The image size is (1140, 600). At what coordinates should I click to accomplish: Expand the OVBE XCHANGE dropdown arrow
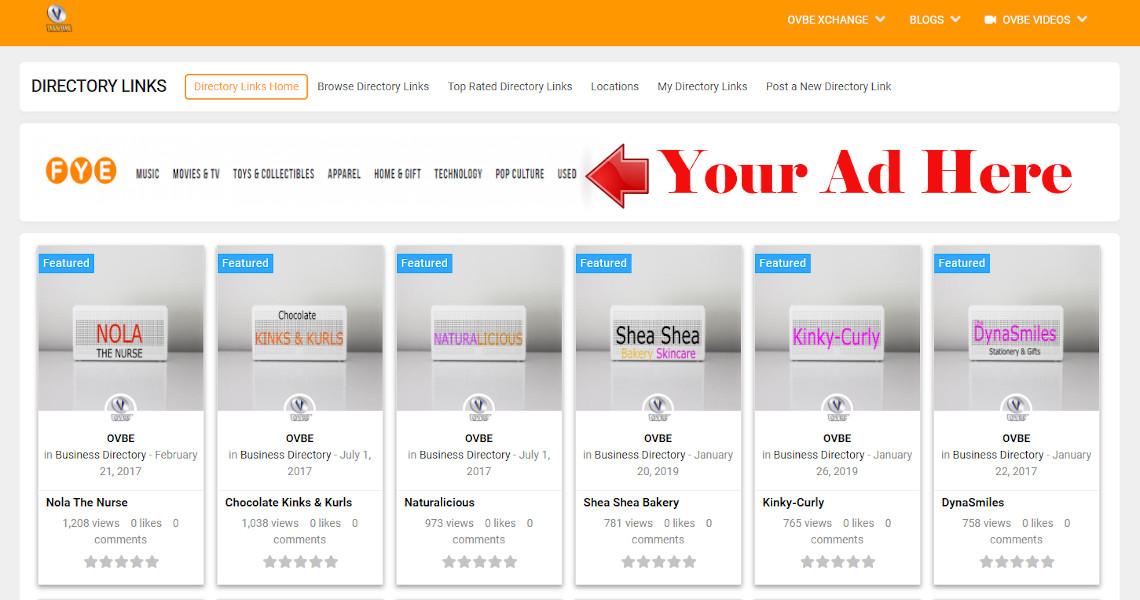pos(880,20)
